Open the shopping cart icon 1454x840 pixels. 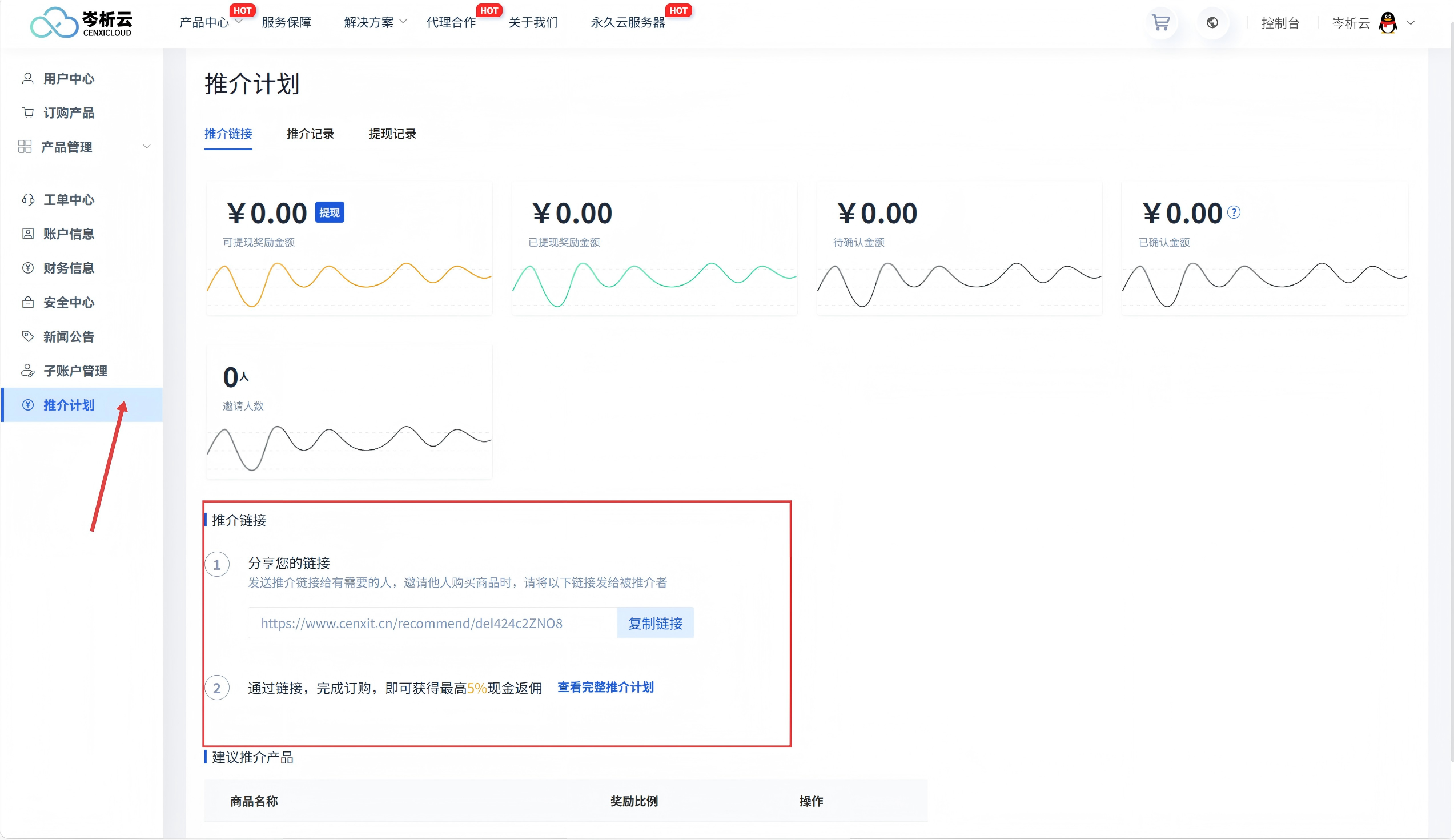(1160, 22)
